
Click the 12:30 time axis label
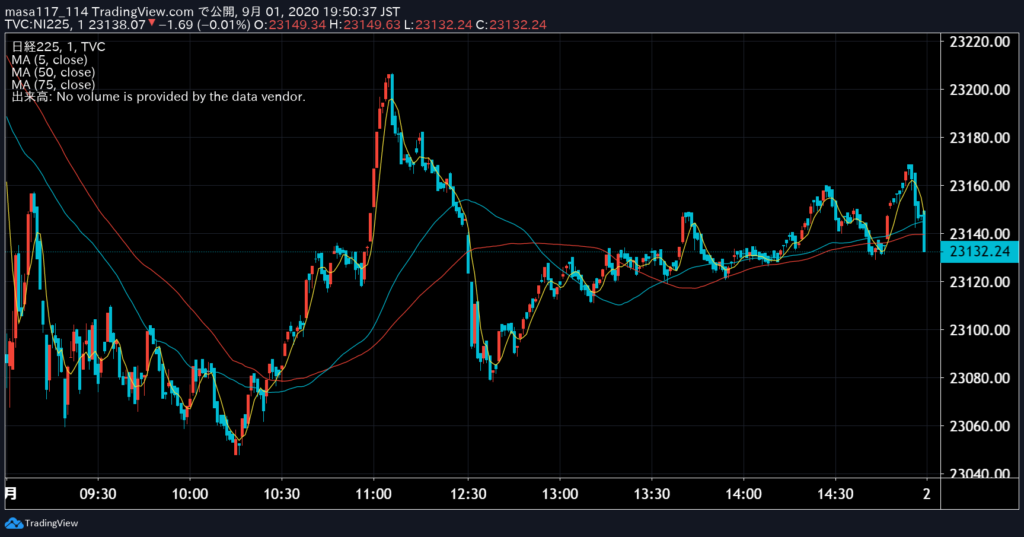(x=468, y=494)
